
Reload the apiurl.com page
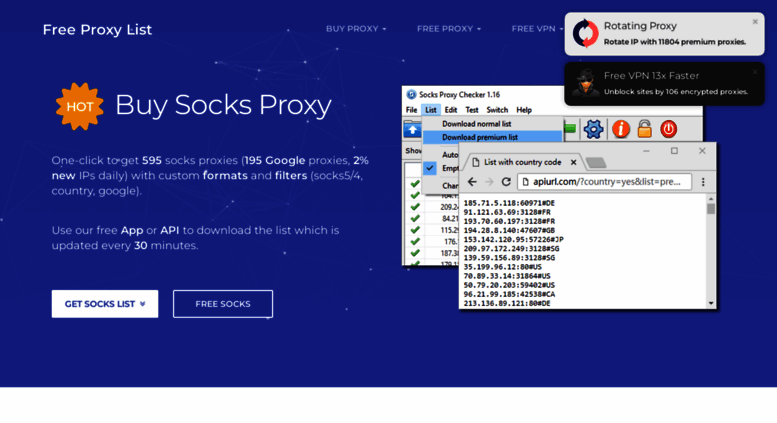coord(506,182)
